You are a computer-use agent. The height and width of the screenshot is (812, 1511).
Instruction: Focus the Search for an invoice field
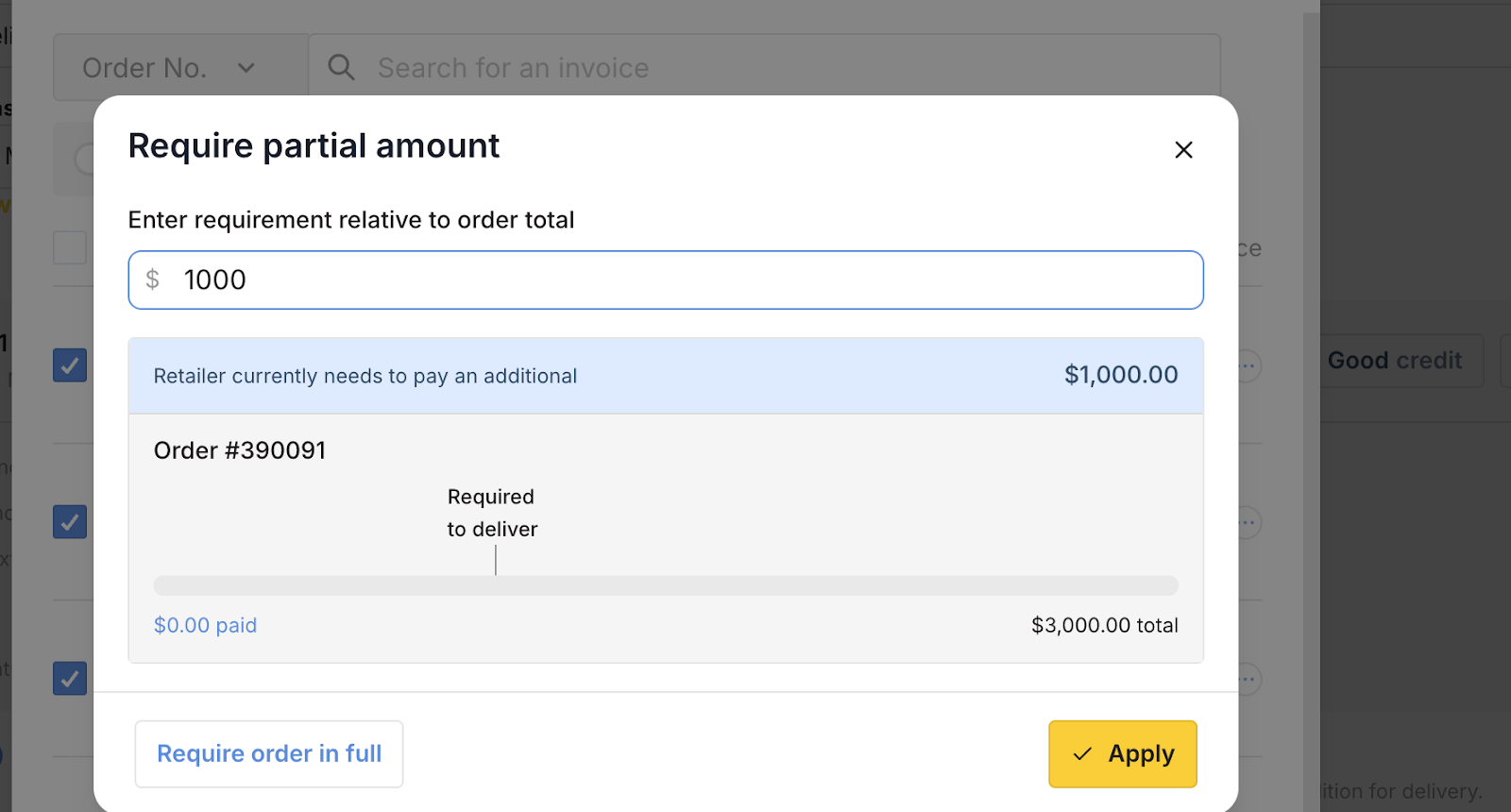click(x=755, y=68)
